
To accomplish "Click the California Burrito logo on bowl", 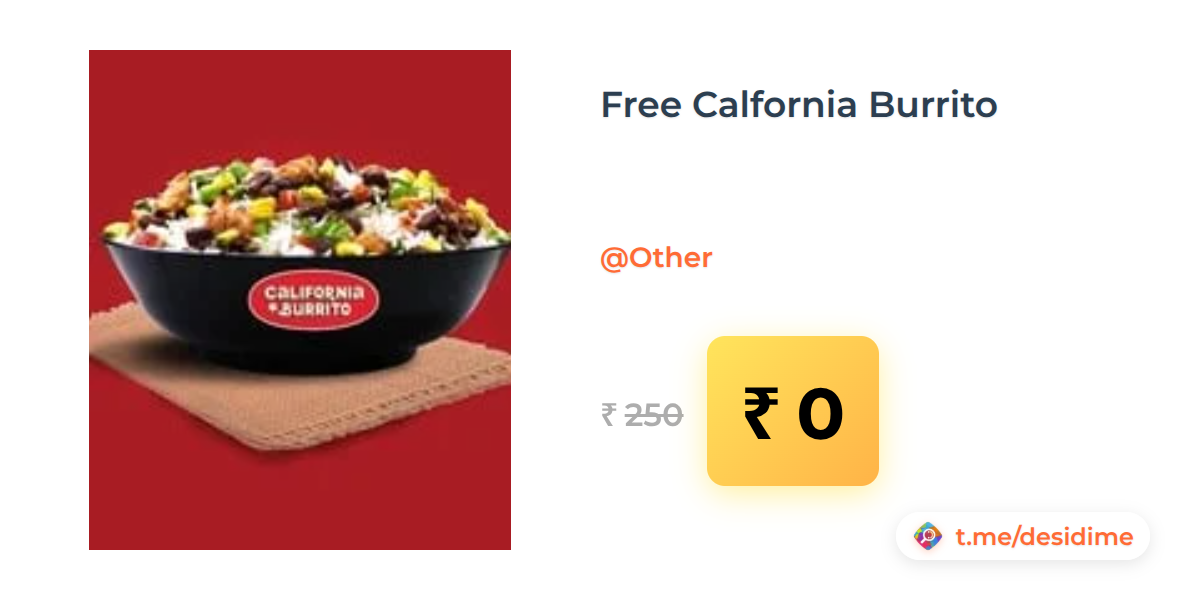I will click(313, 299).
